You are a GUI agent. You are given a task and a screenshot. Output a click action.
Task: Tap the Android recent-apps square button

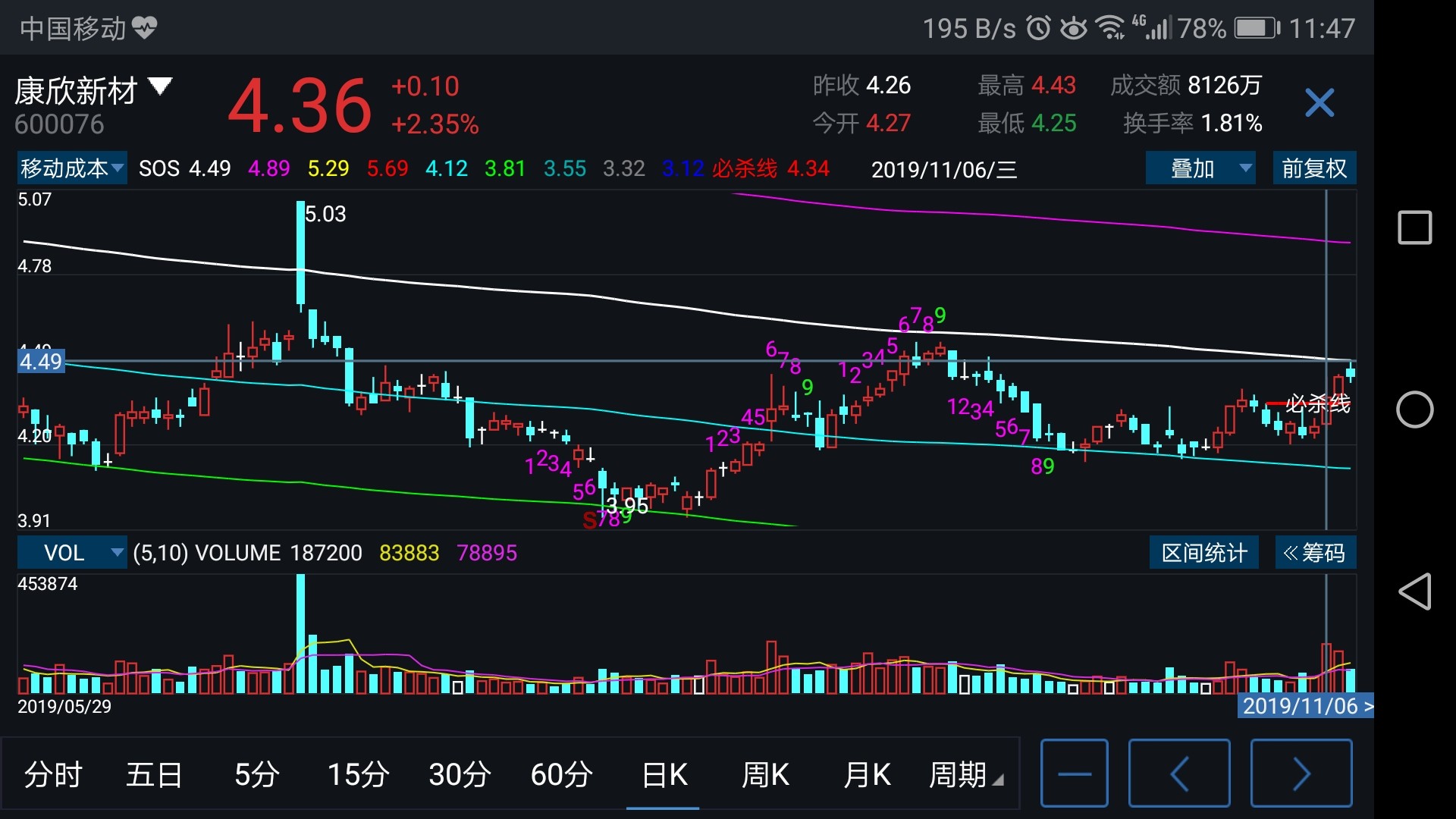point(1414,227)
